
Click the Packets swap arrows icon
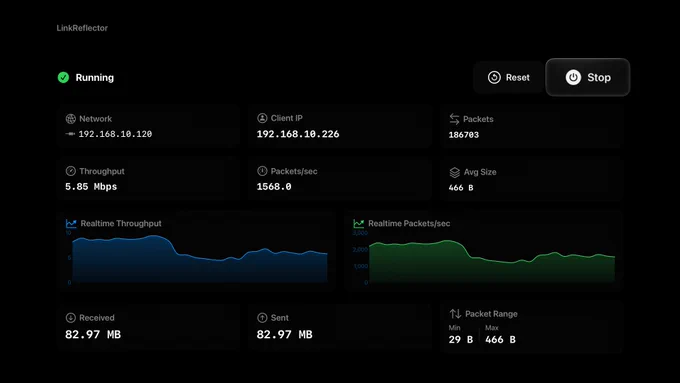454,119
